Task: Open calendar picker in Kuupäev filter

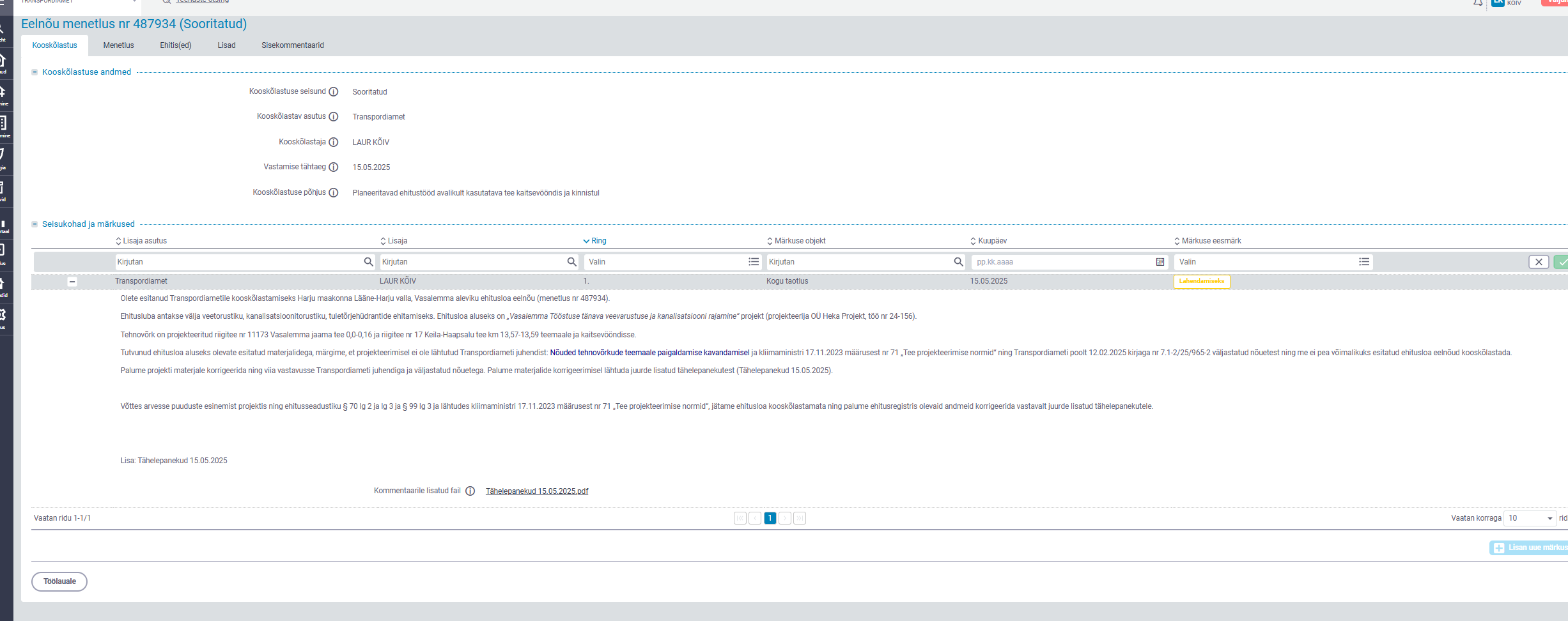Action: click(1160, 262)
